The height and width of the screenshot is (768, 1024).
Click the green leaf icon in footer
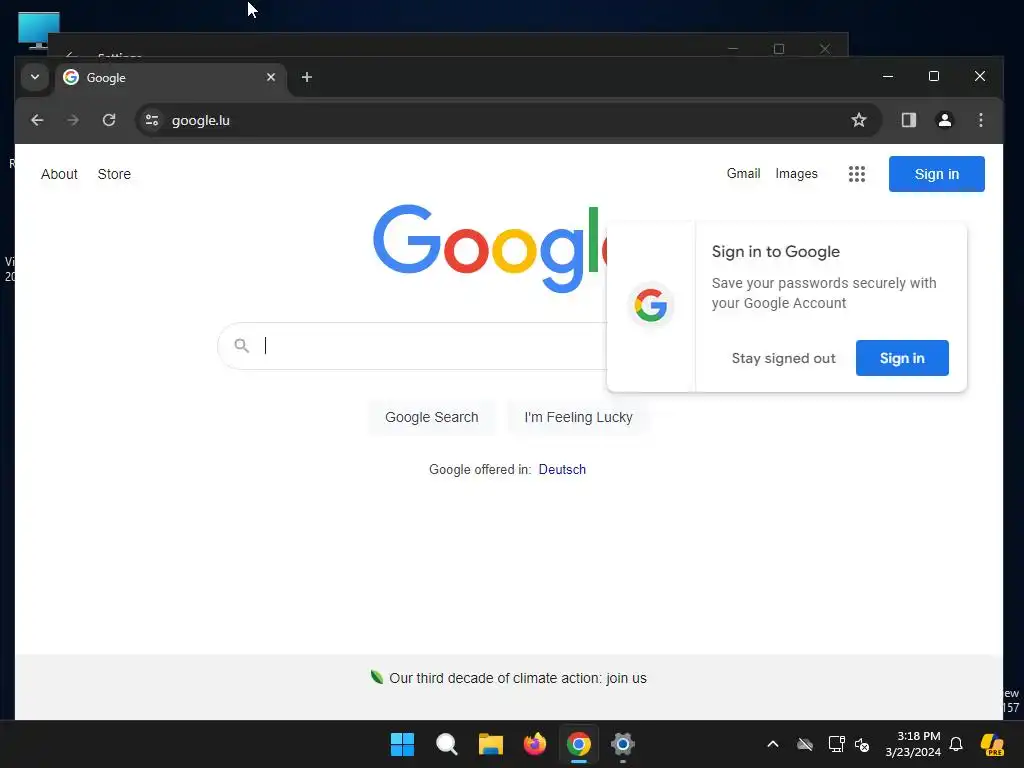click(377, 677)
